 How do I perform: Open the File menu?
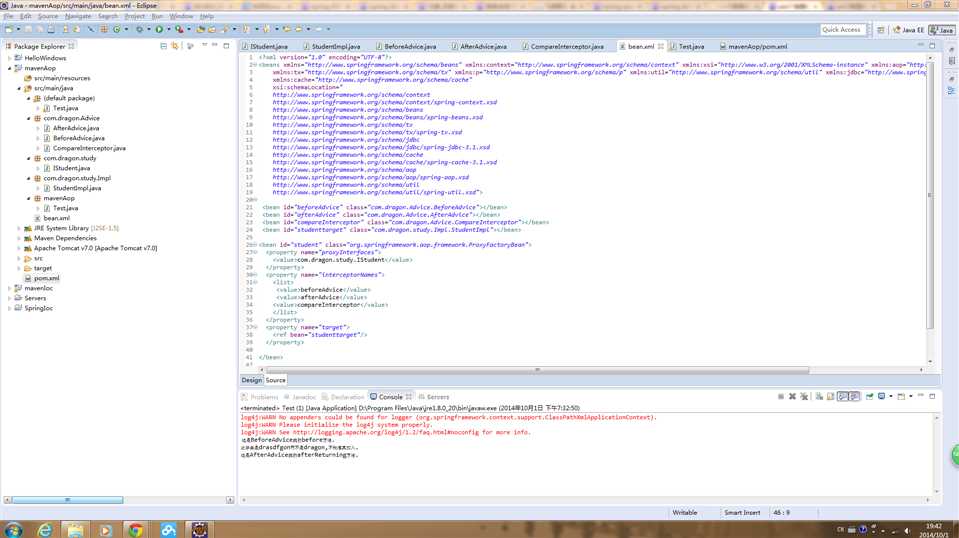pos(9,17)
